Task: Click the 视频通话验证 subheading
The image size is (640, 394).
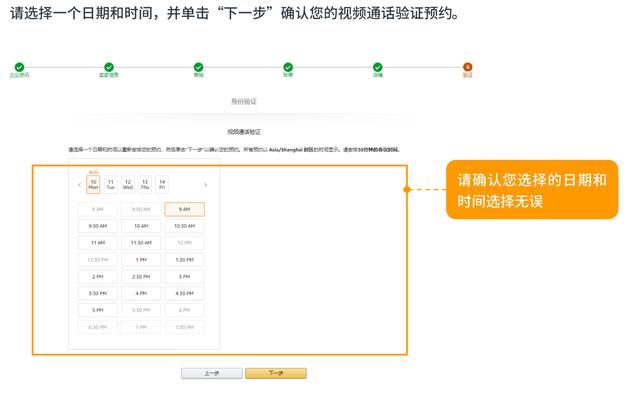Action: click(x=244, y=132)
